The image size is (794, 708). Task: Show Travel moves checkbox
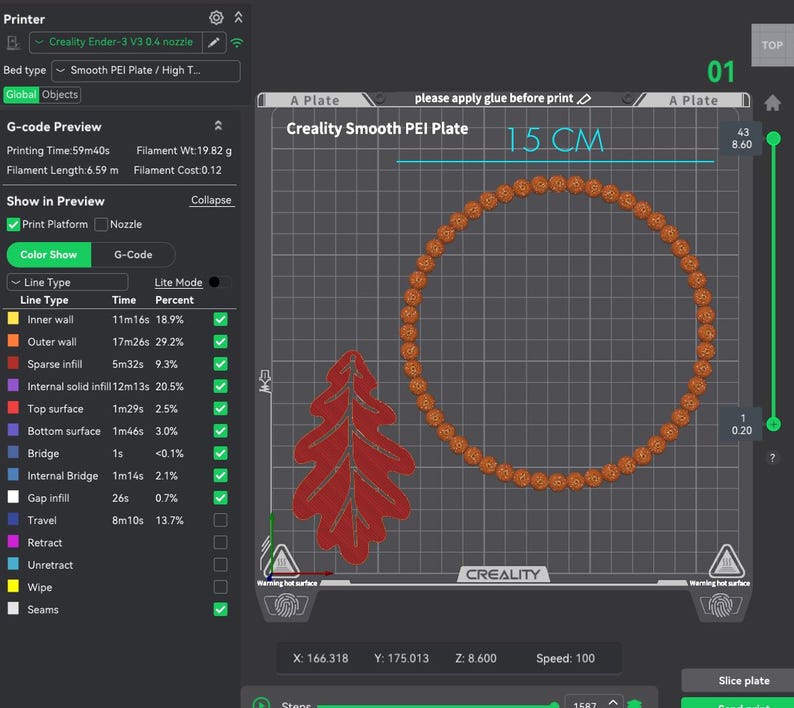220,520
